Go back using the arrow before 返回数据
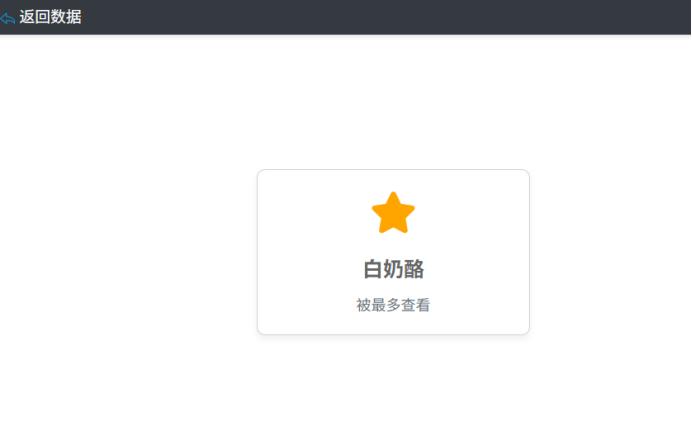 pyautogui.click(x=8, y=18)
